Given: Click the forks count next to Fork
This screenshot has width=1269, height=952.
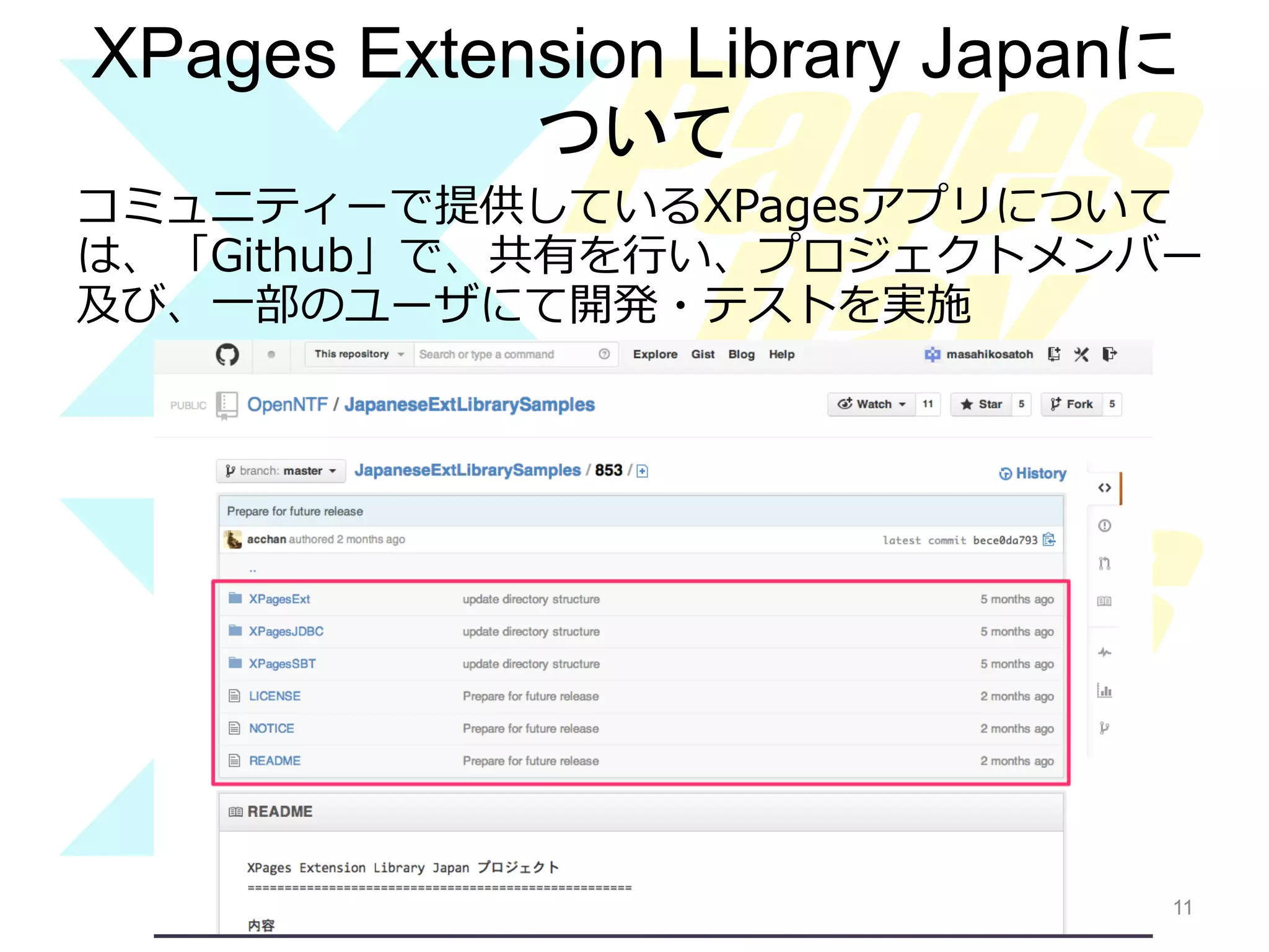Looking at the screenshot, I should (x=1112, y=404).
